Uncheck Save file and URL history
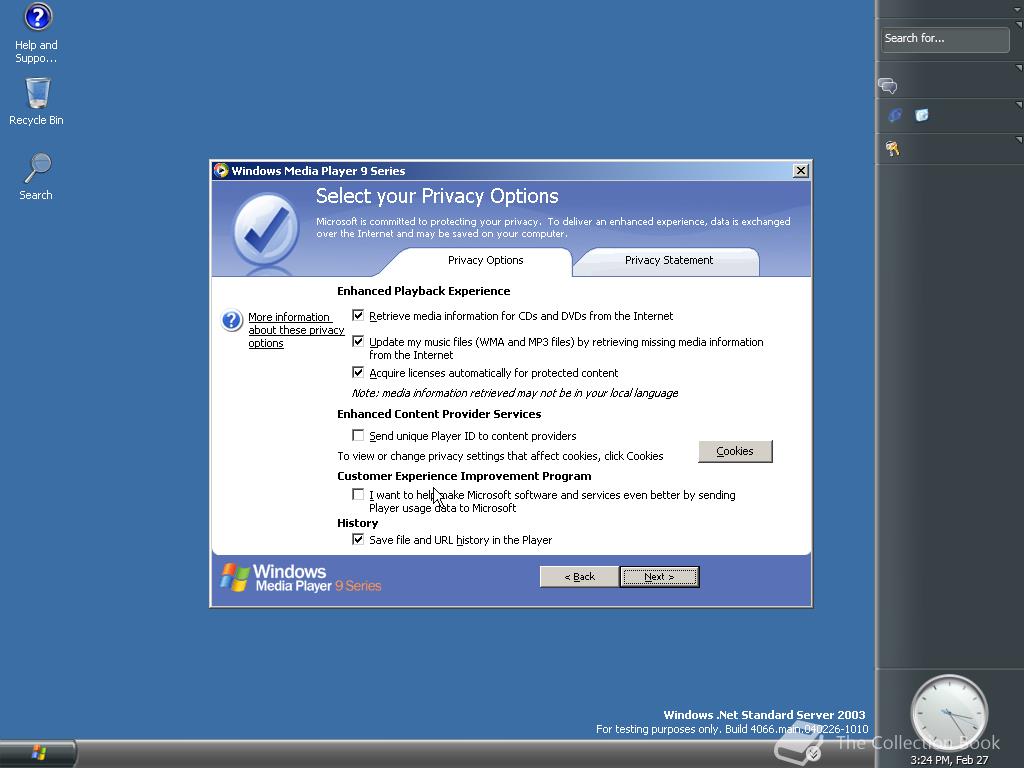Viewport: 1024px width, 768px height. tap(358, 539)
